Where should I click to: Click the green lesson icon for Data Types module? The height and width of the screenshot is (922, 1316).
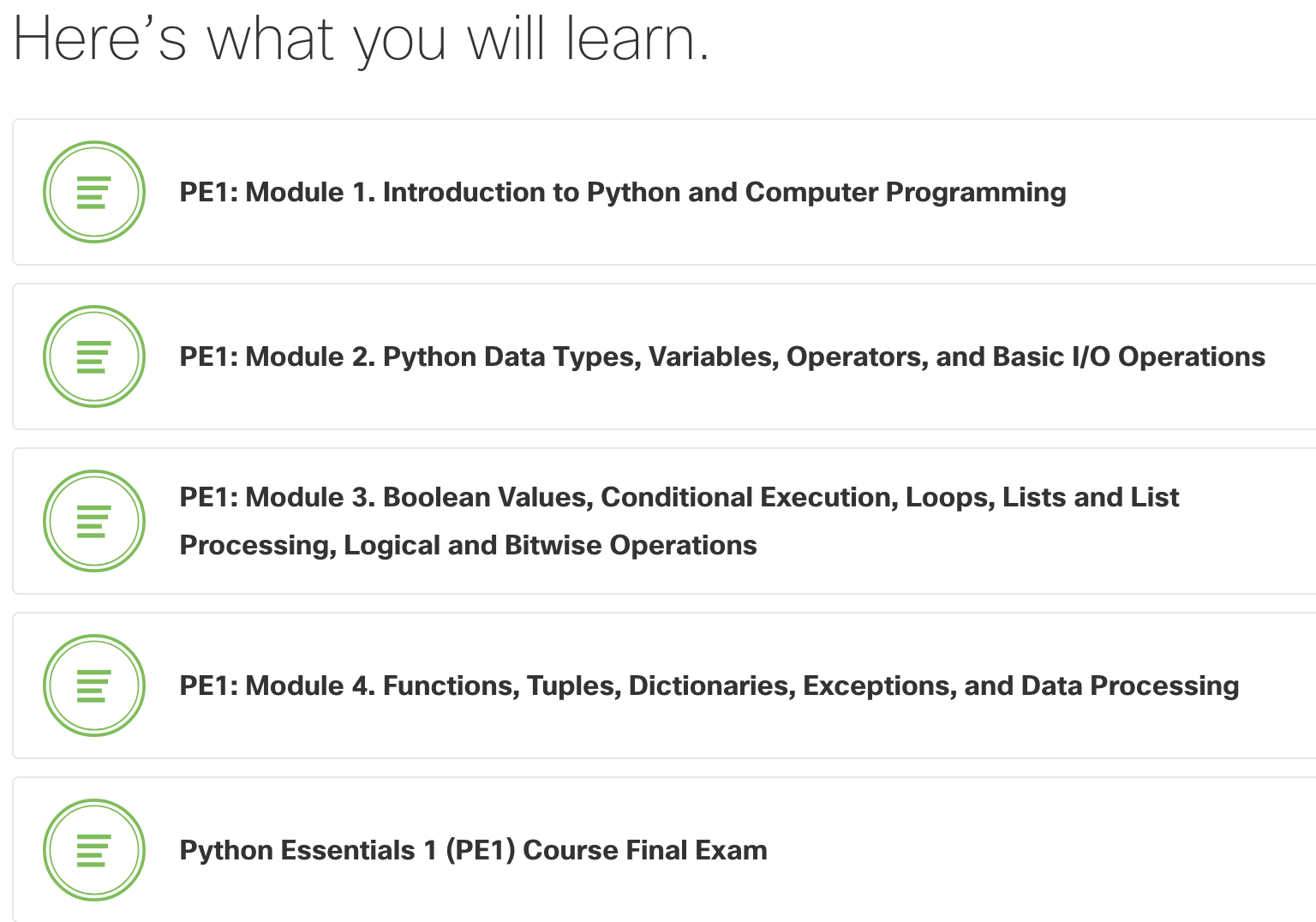point(94,356)
